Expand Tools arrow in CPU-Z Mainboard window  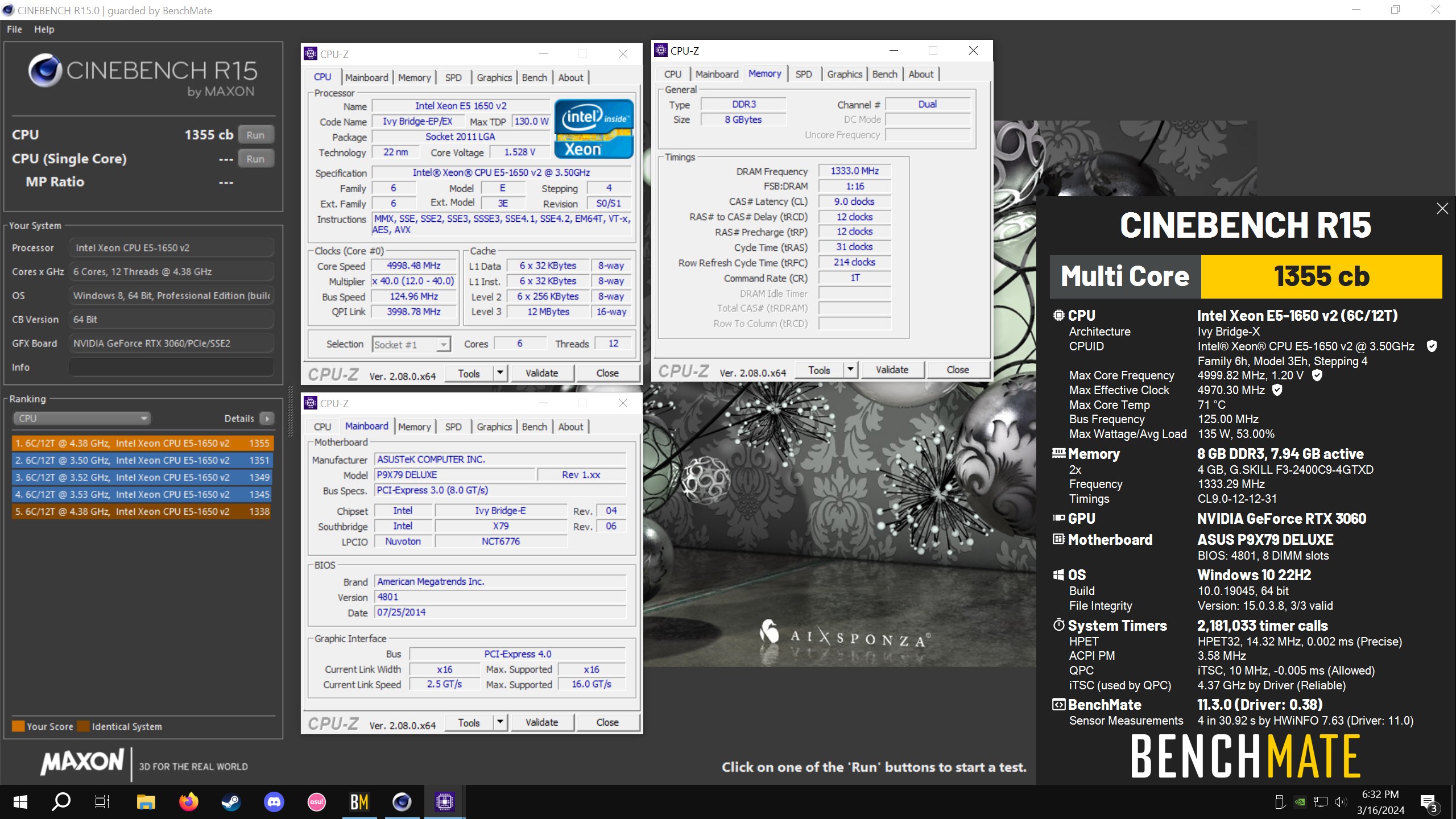click(500, 722)
